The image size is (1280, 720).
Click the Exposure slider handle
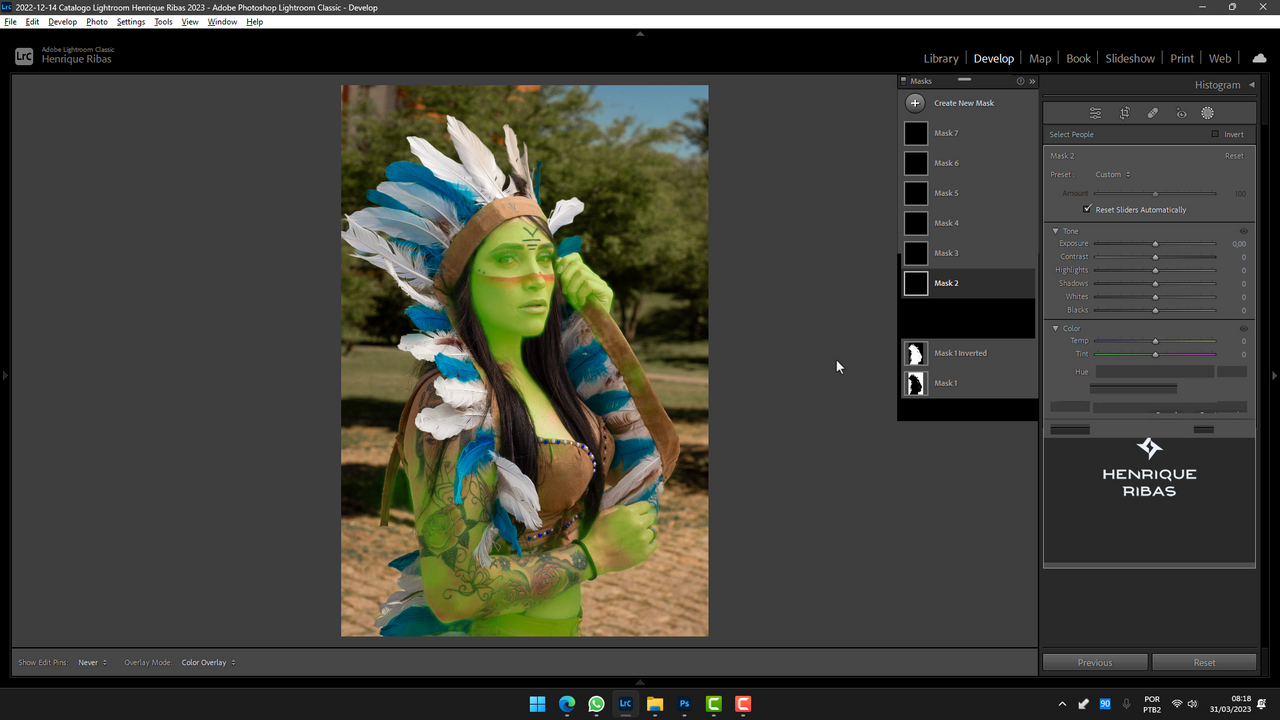pos(1155,244)
